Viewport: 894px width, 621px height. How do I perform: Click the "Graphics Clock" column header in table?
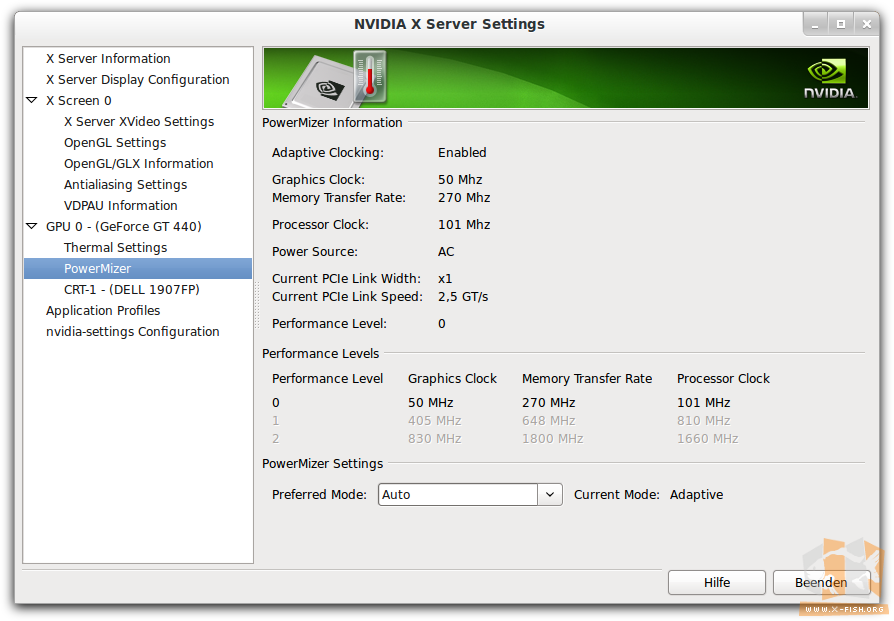[x=452, y=379]
